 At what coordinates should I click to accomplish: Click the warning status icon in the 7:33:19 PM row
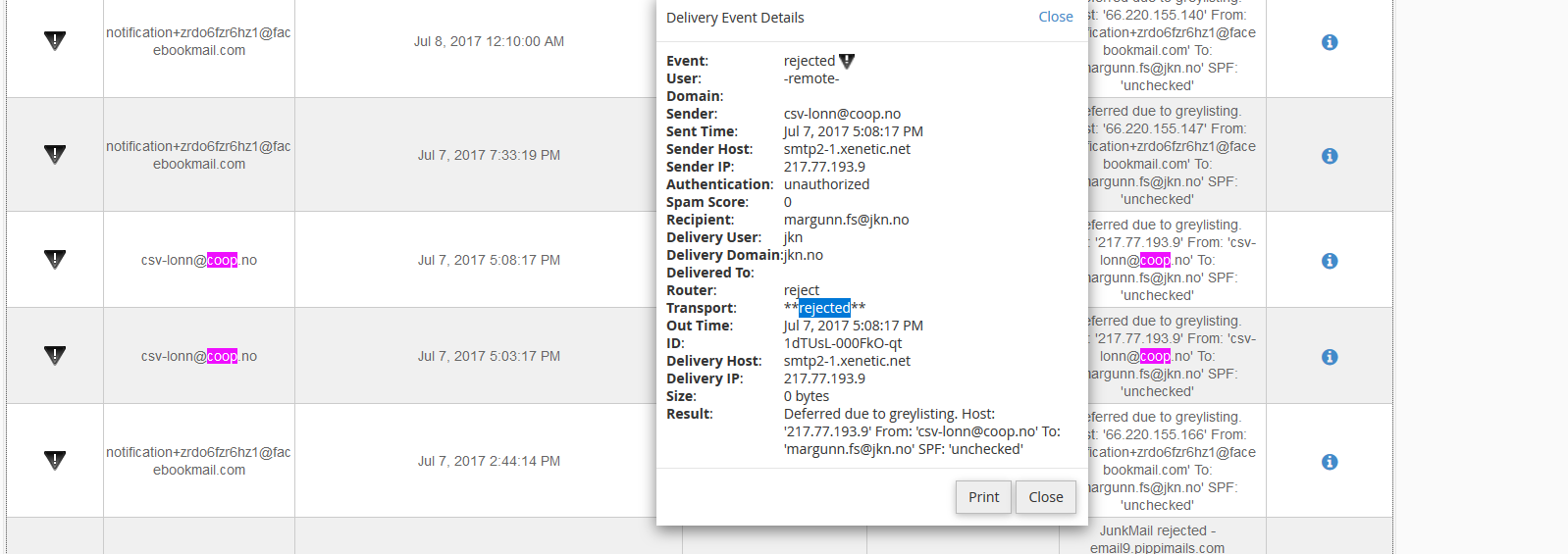55,155
